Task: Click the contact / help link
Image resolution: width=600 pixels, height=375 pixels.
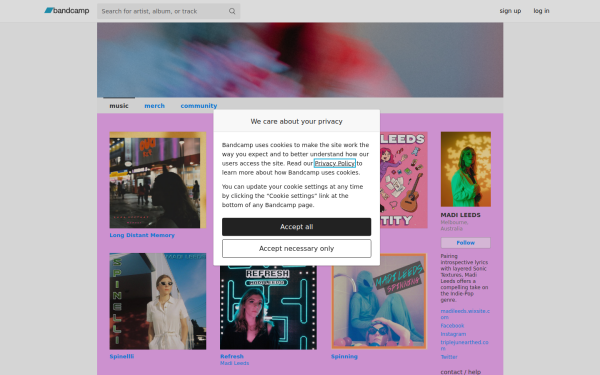Action: click(461, 372)
